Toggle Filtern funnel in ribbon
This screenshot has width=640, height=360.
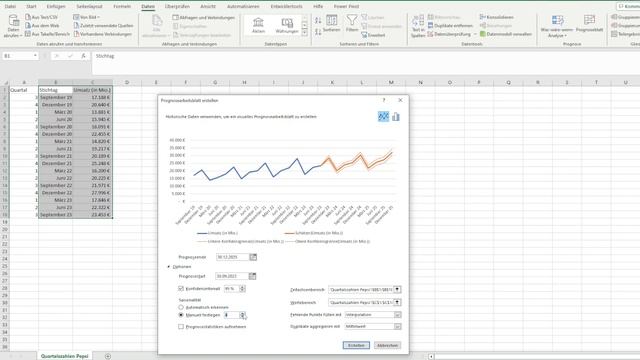[x=352, y=24]
